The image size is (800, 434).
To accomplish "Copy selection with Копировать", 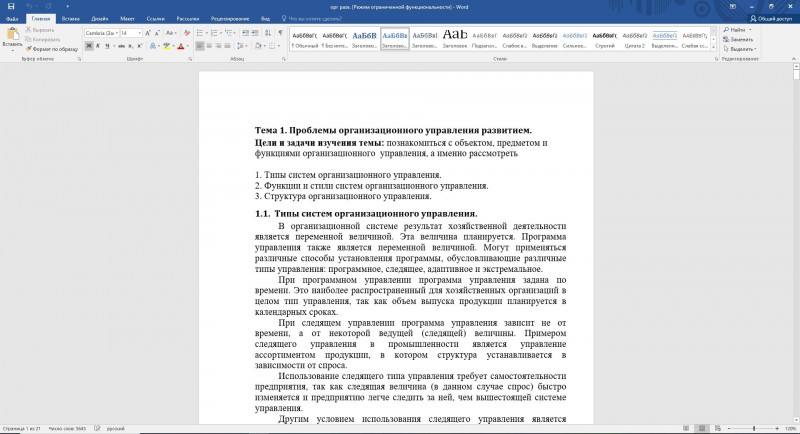I will [43, 39].
